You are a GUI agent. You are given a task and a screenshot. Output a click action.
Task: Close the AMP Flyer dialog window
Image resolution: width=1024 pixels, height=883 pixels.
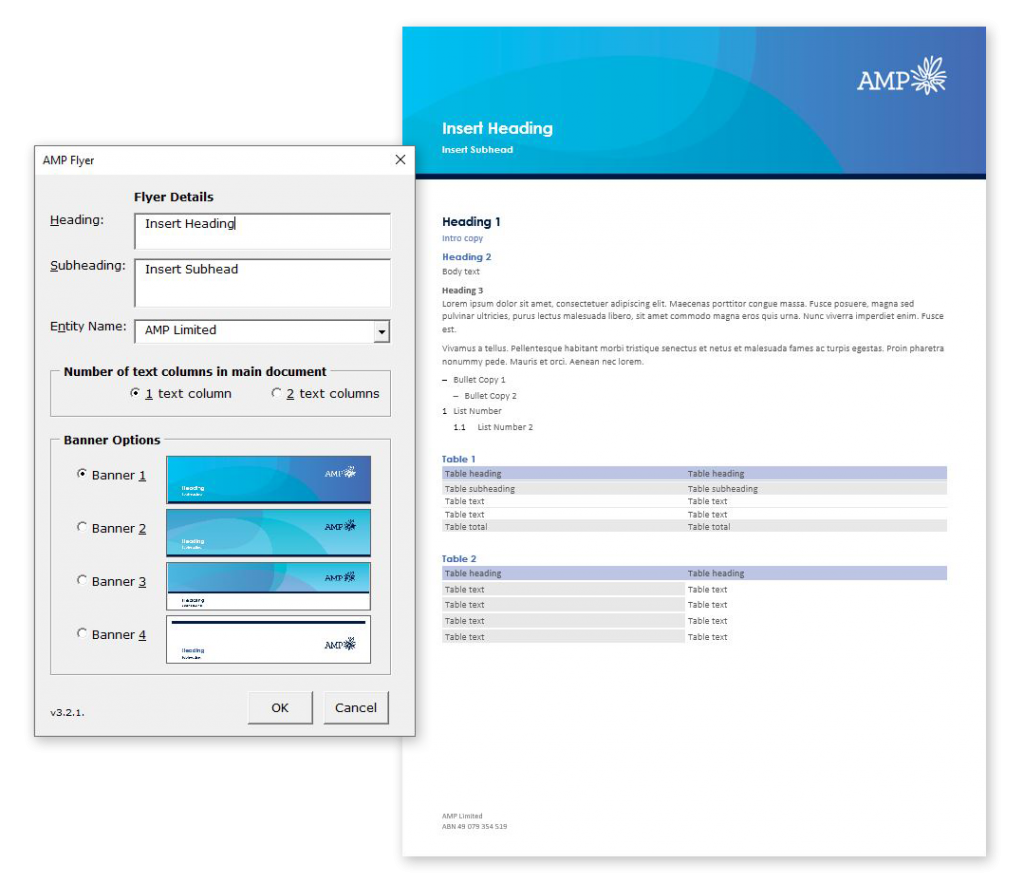(x=400, y=159)
